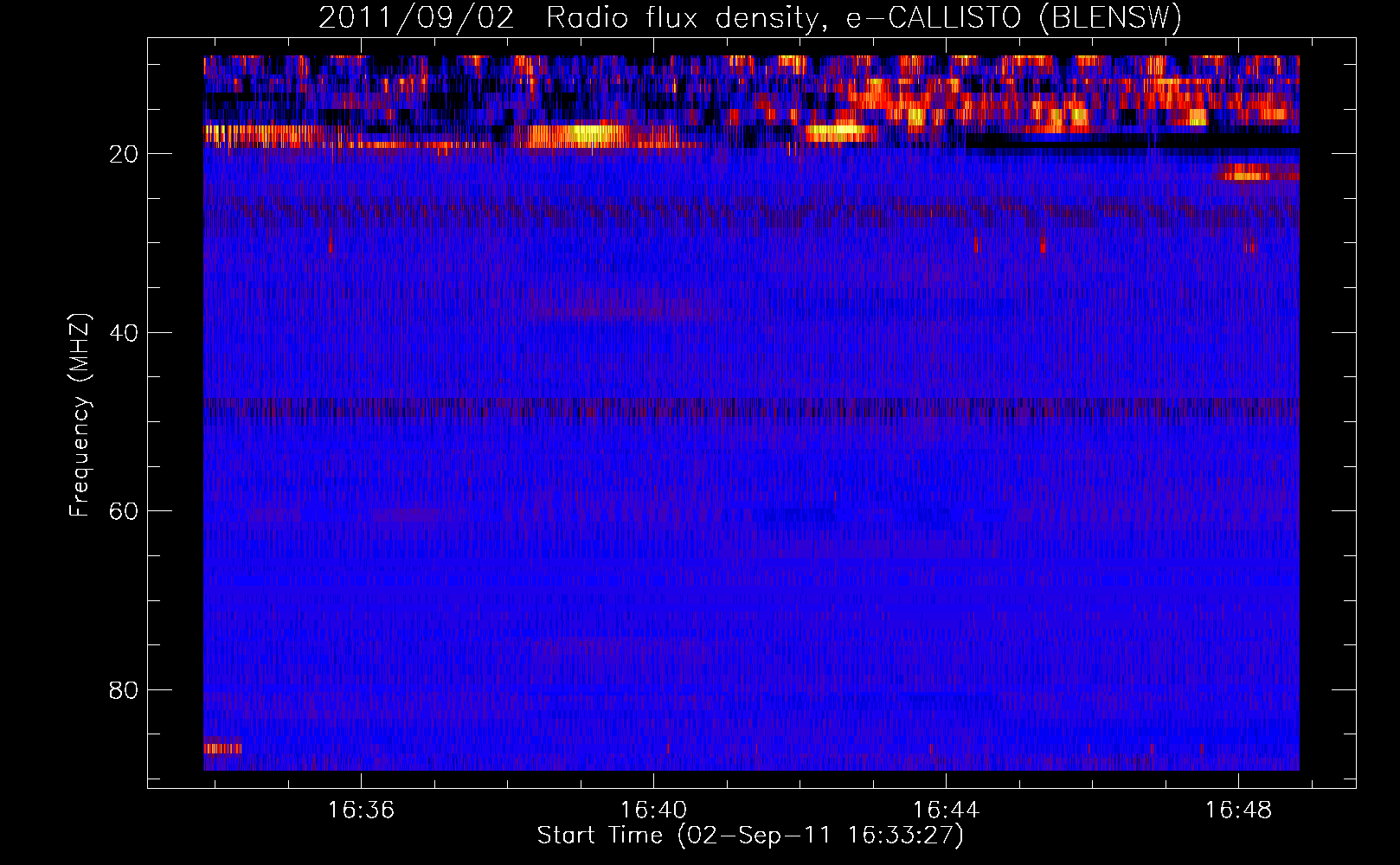The image size is (1400, 865).
Task: Click the 'e-CALLISTO (BLENSW)' text in title
Action: pyautogui.click(x=1013, y=18)
